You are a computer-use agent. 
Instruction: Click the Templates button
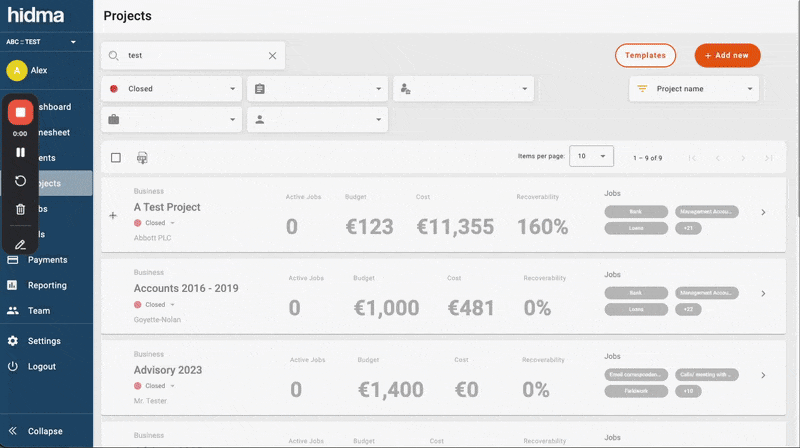click(645, 55)
